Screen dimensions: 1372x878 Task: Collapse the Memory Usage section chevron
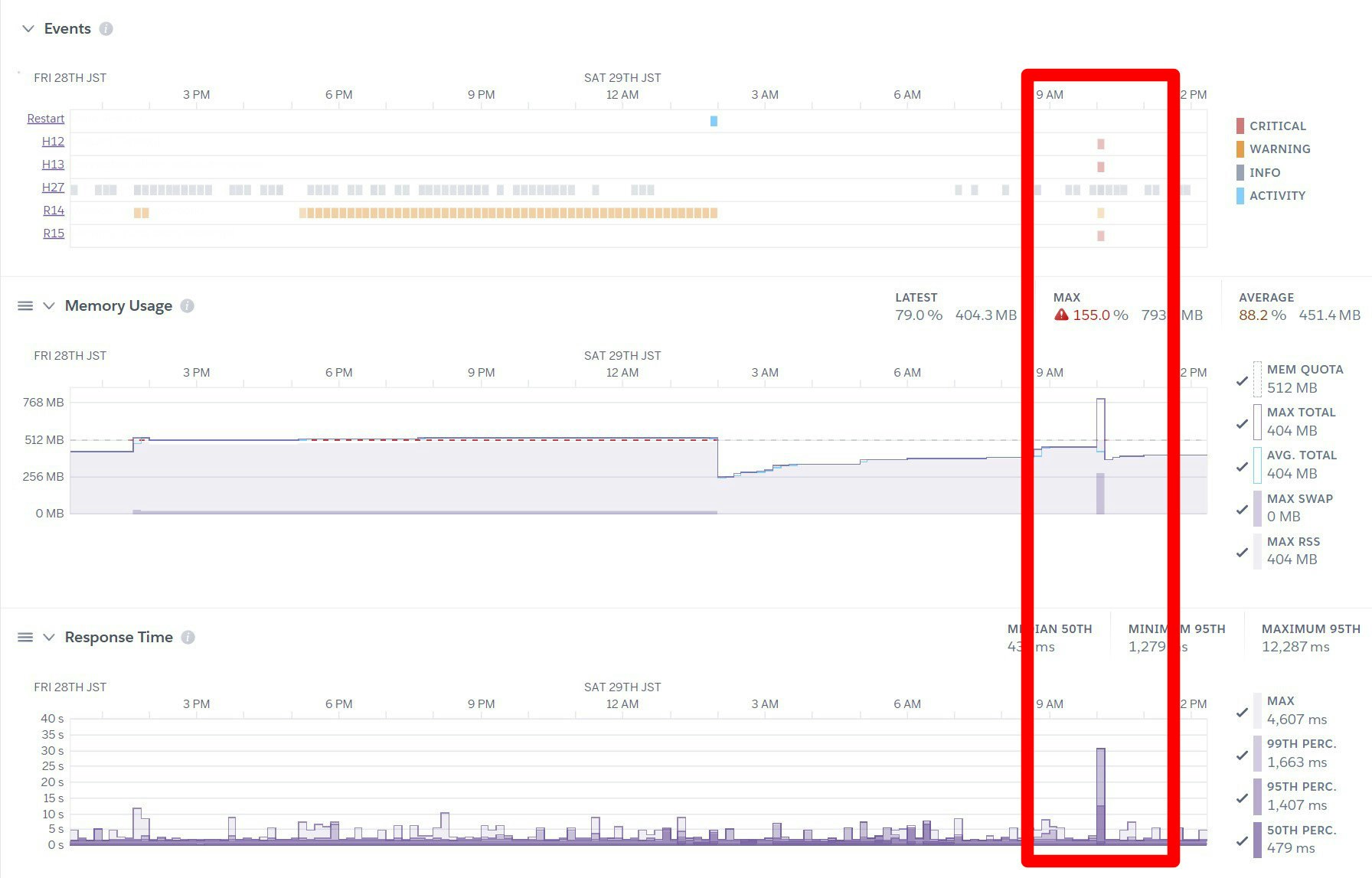click(49, 306)
